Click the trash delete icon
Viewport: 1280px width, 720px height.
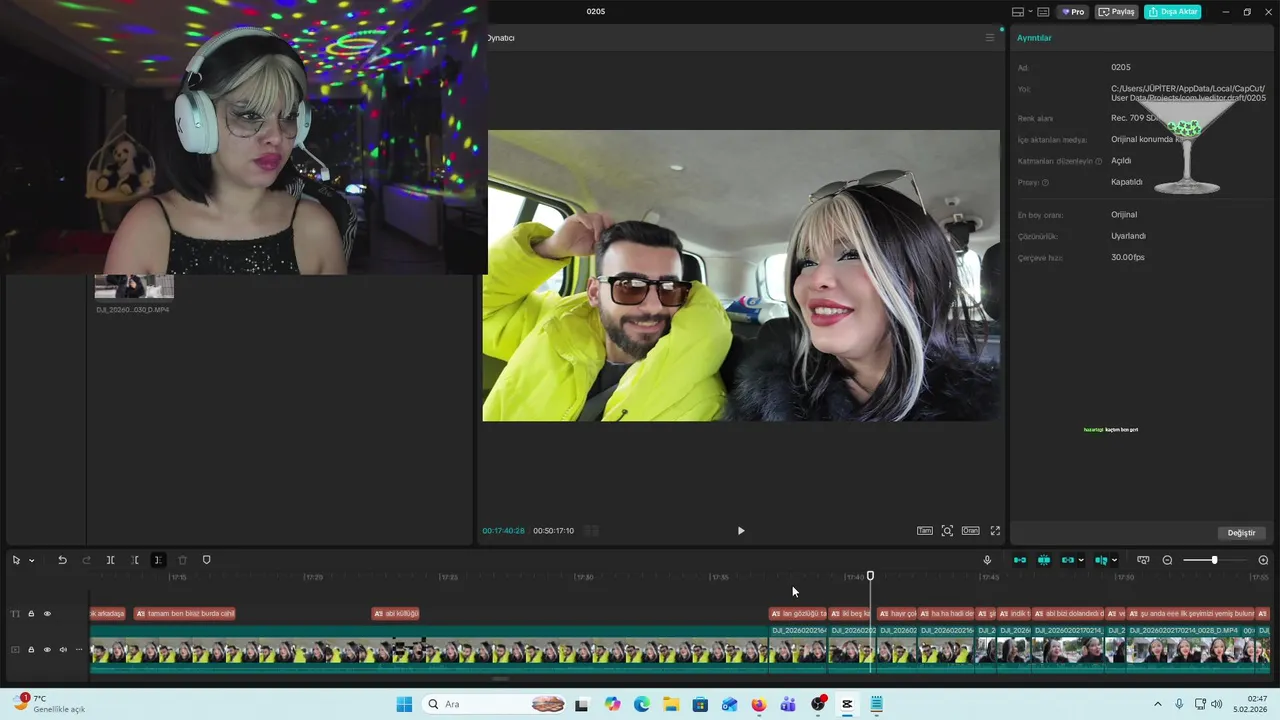point(182,560)
